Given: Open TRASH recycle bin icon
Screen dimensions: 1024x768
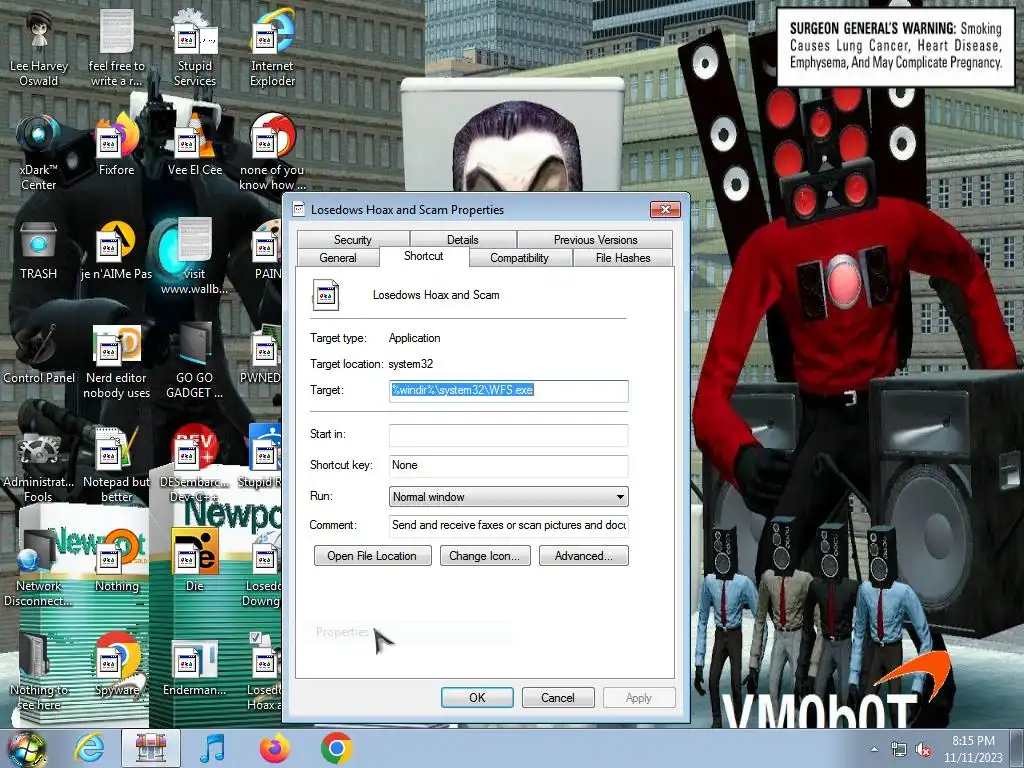Looking at the screenshot, I should [39, 249].
